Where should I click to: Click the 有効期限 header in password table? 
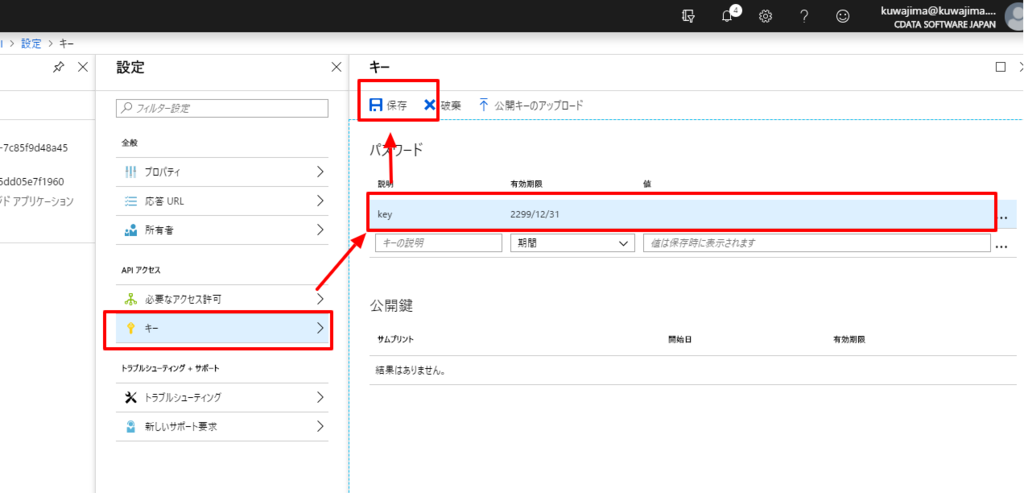click(x=526, y=184)
